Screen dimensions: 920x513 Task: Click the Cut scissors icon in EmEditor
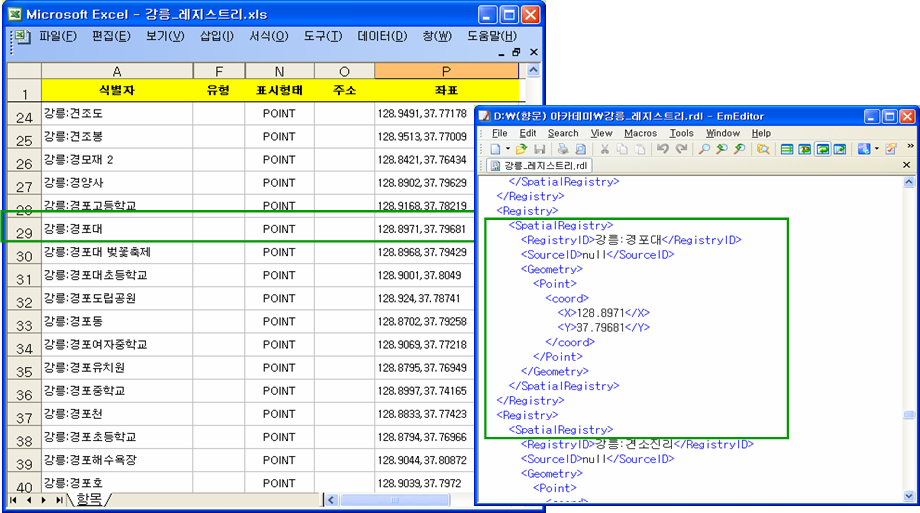(x=604, y=149)
